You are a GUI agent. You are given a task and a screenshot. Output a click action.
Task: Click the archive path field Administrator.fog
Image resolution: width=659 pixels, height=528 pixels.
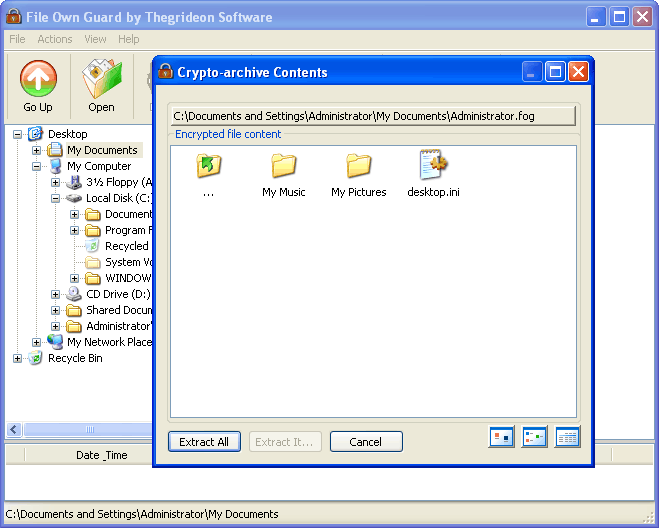point(373,116)
